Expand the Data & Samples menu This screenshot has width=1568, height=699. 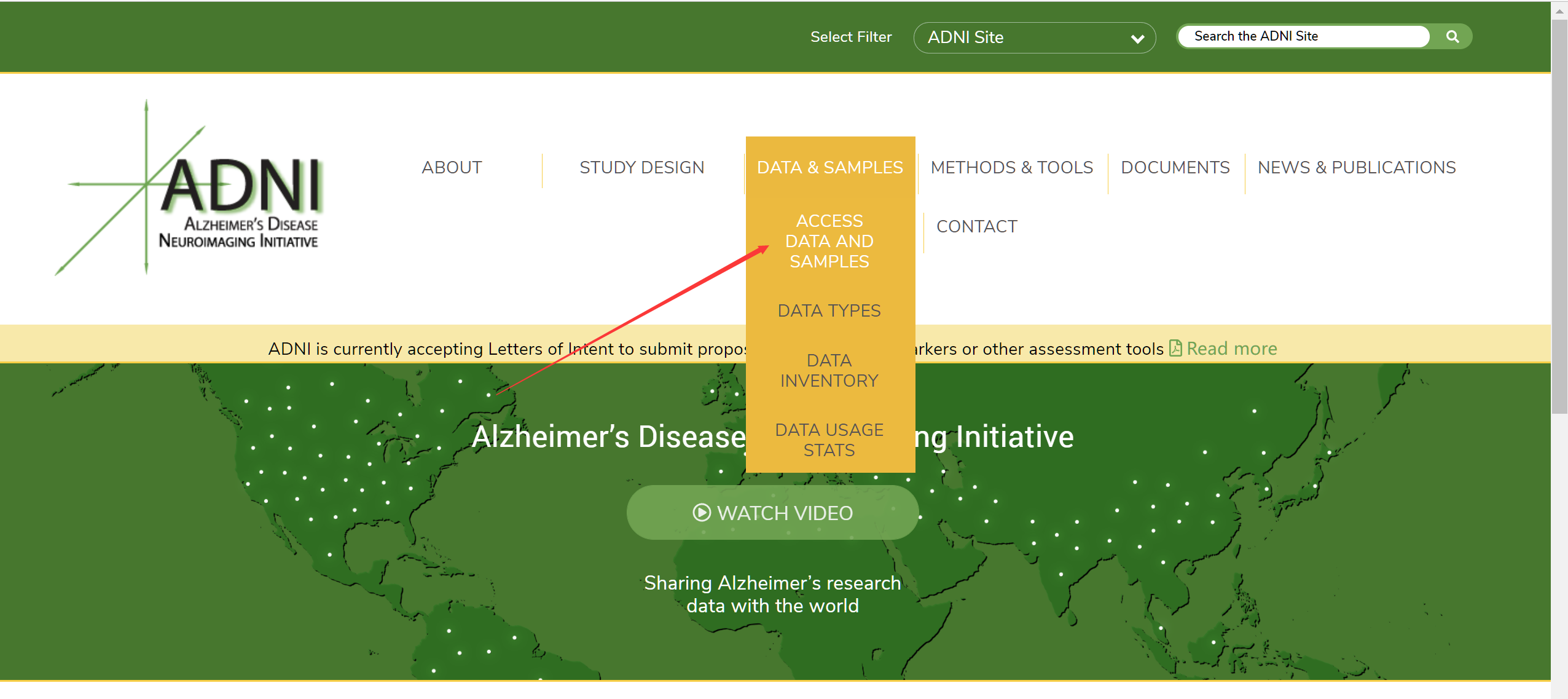pos(829,167)
